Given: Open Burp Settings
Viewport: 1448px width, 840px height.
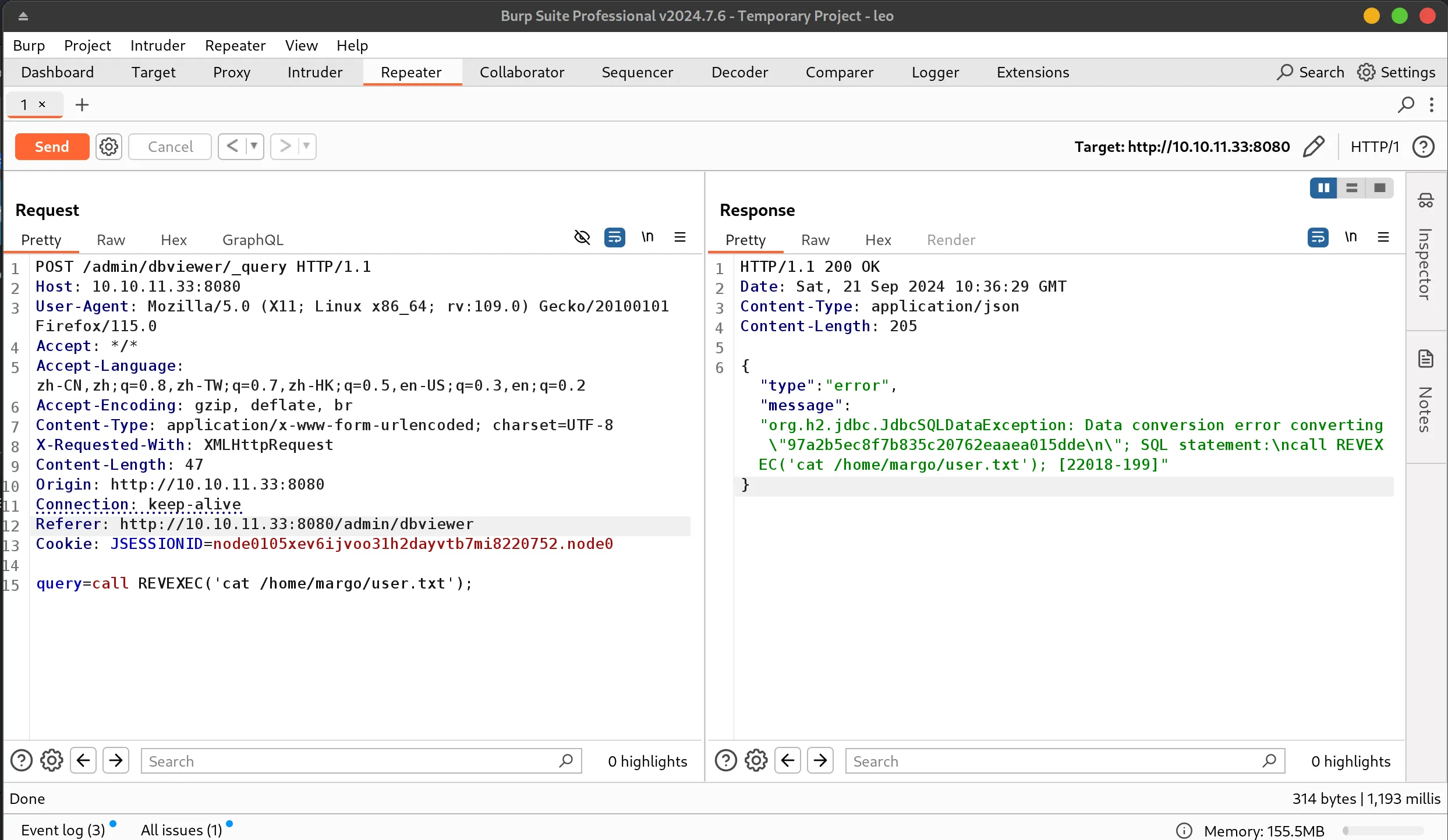Looking at the screenshot, I should pyautogui.click(x=1396, y=72).
